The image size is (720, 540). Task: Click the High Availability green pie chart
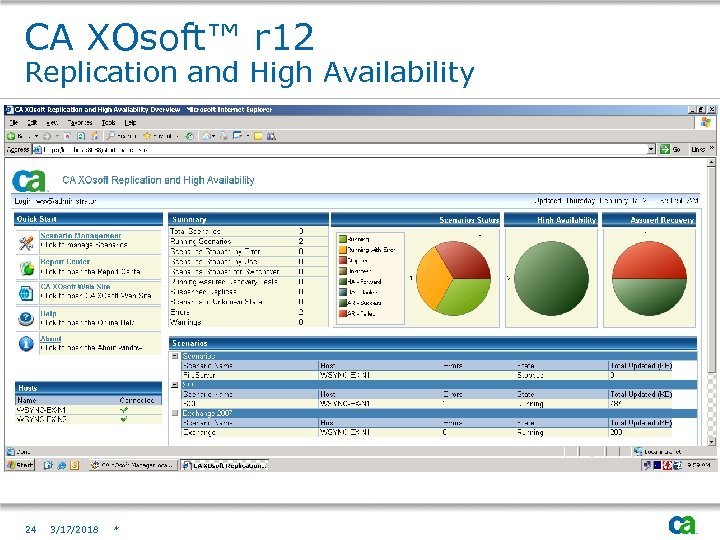click(551, 278)
